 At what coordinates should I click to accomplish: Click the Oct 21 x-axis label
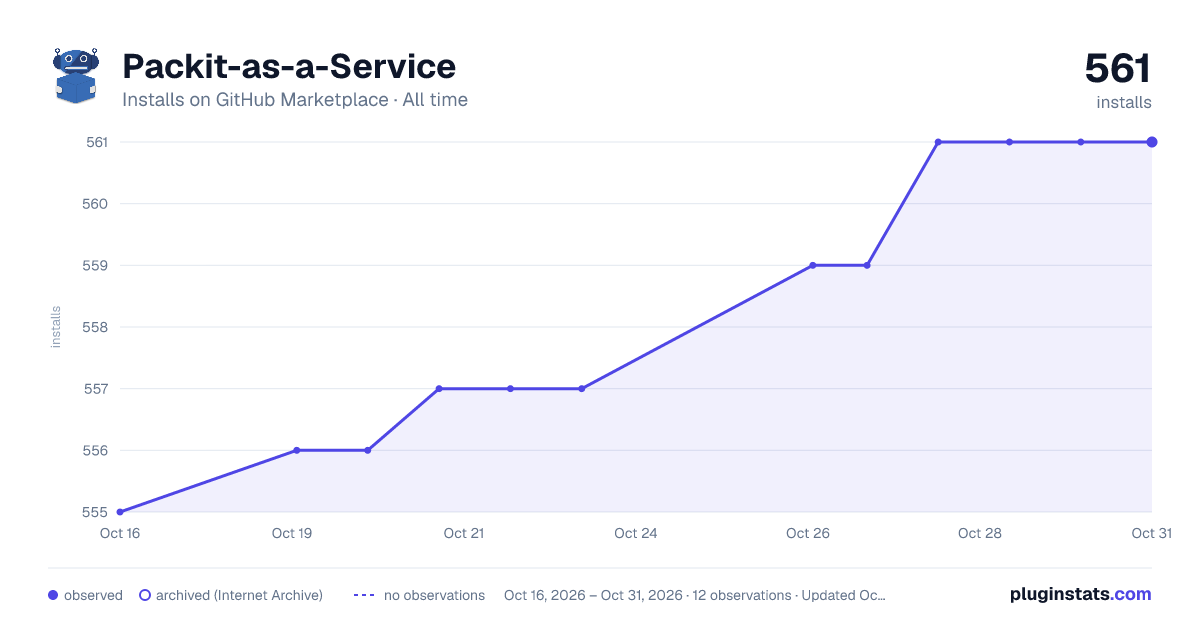pos(464,533)
